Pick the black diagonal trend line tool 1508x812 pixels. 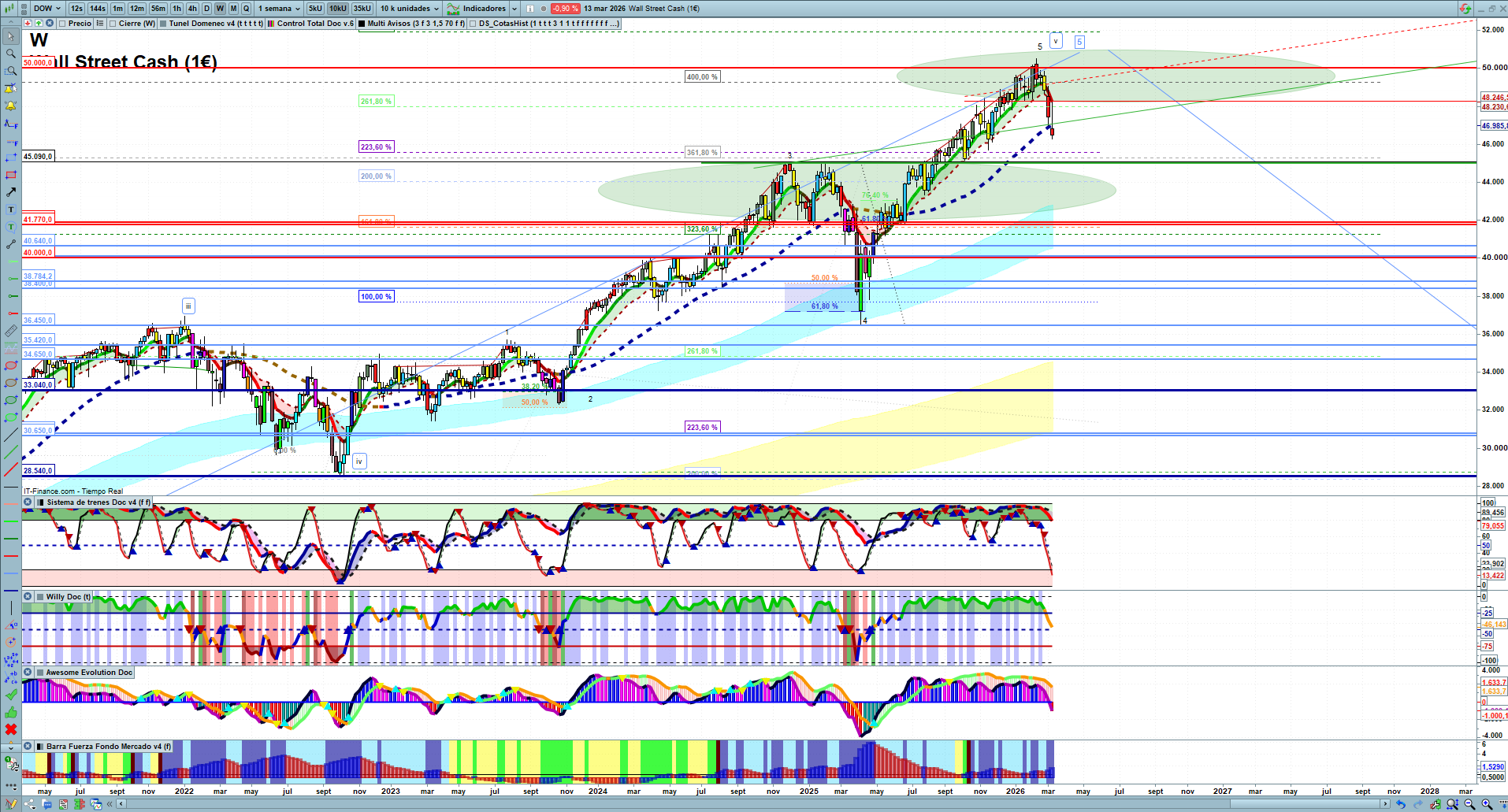(x=11, y=435)
